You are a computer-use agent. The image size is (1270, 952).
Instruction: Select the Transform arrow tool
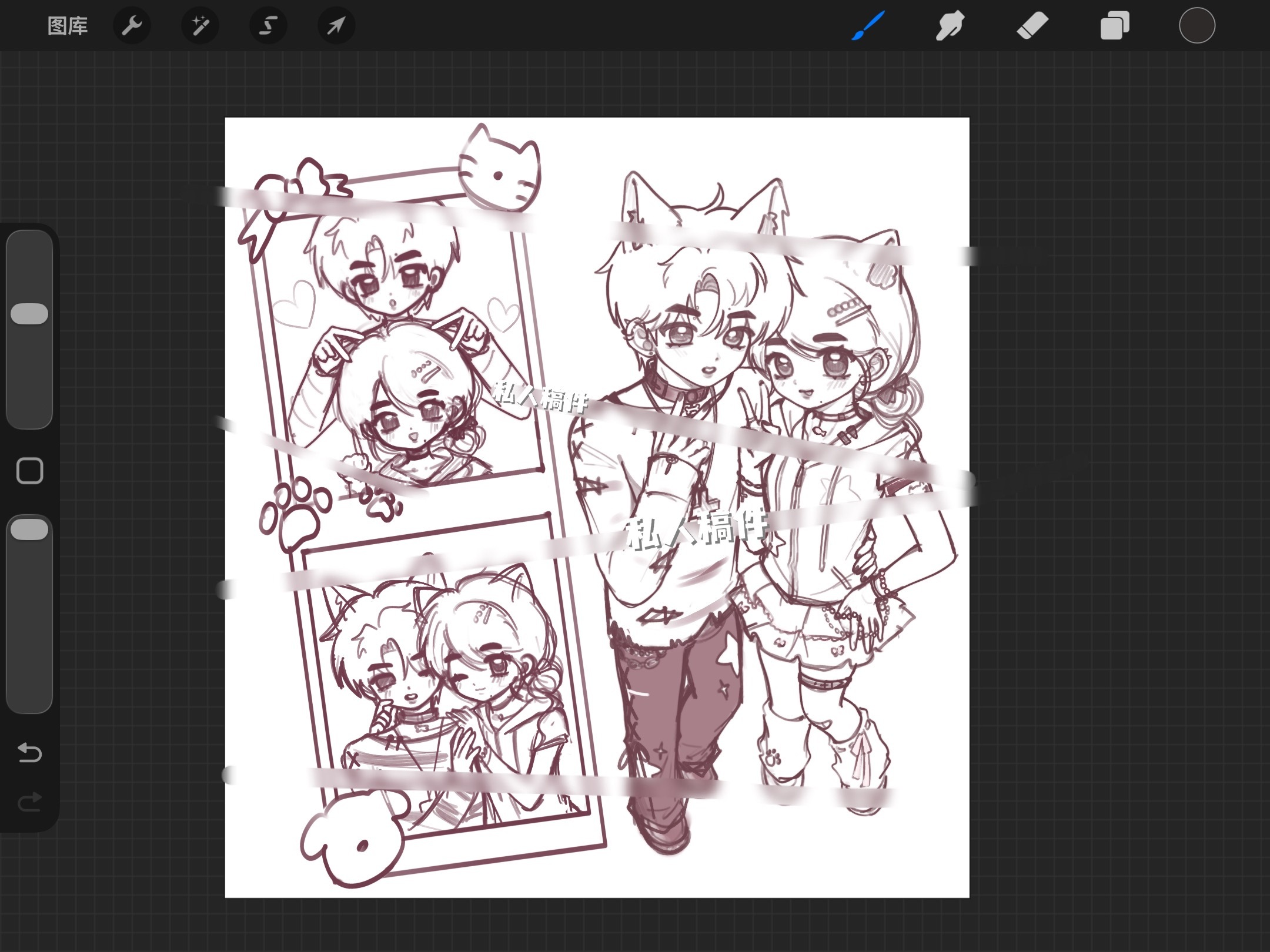(x=336, y=26)
